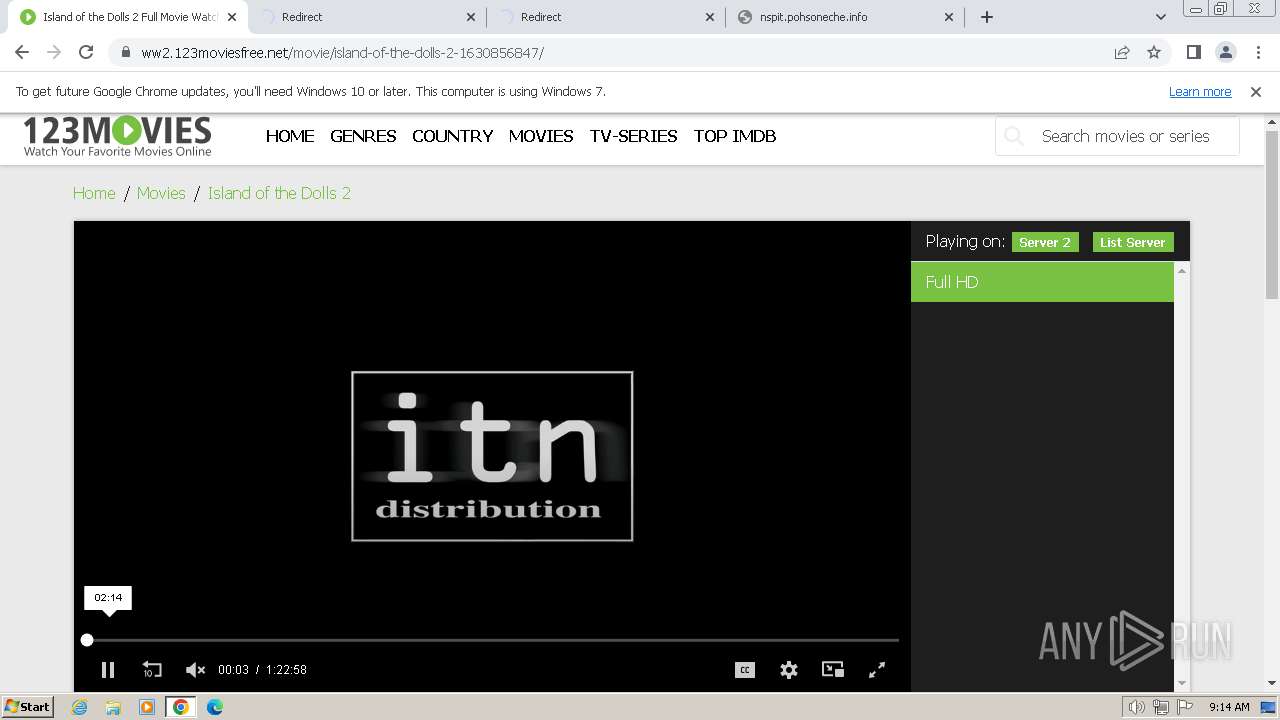Open TV-SERIES navigation menu item
Viewport: 1280px width, 720px height.
pos(633,136)
